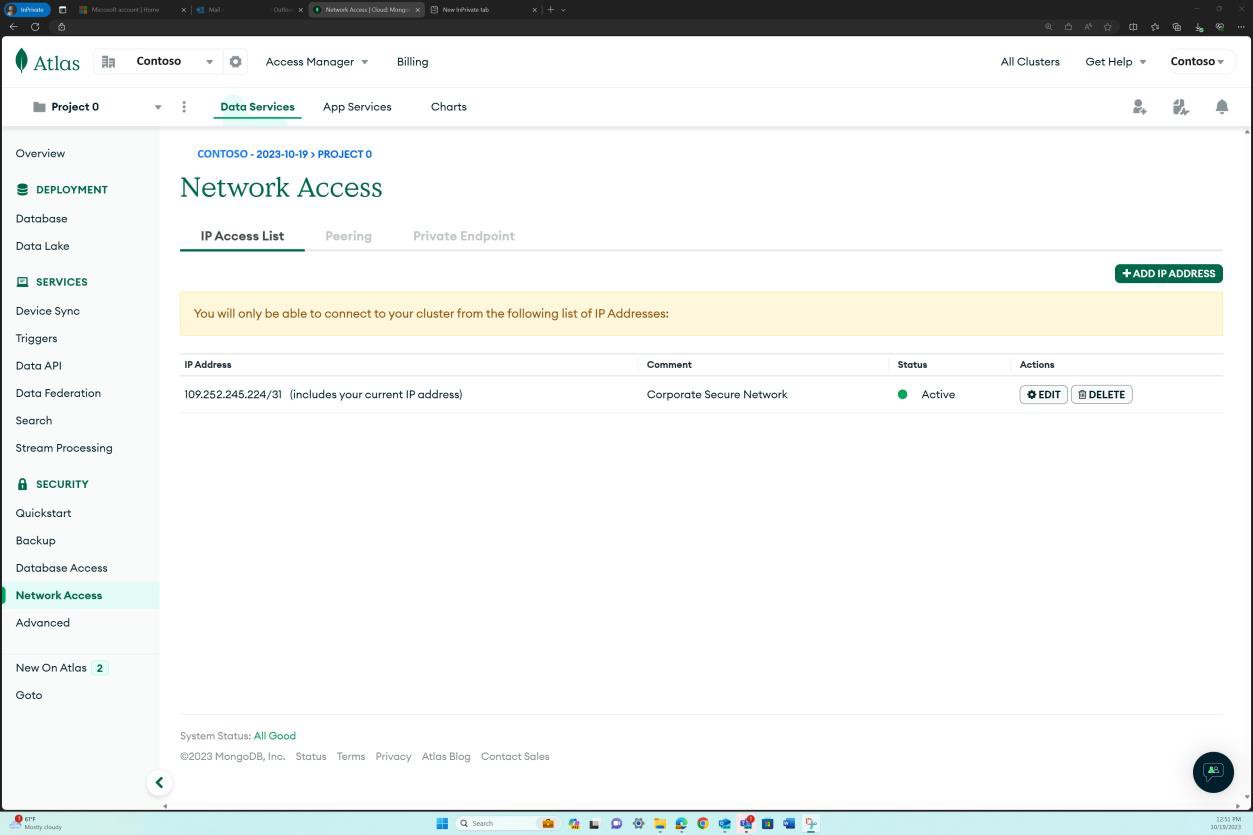Open the App Services menu item

point(357,106)
